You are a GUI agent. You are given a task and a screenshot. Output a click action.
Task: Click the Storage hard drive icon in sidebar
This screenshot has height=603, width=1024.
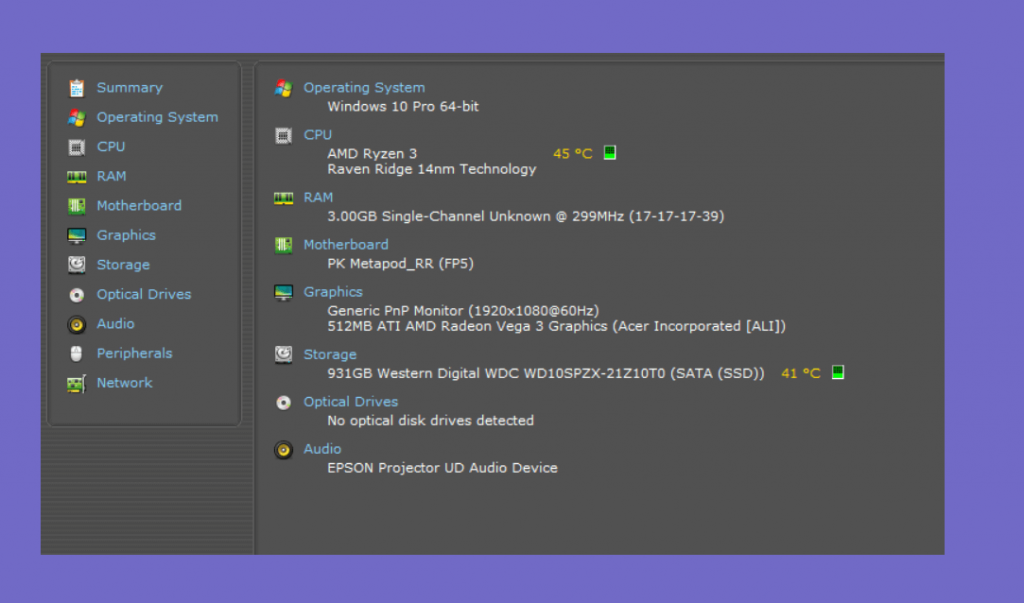[x=76, y=265]
